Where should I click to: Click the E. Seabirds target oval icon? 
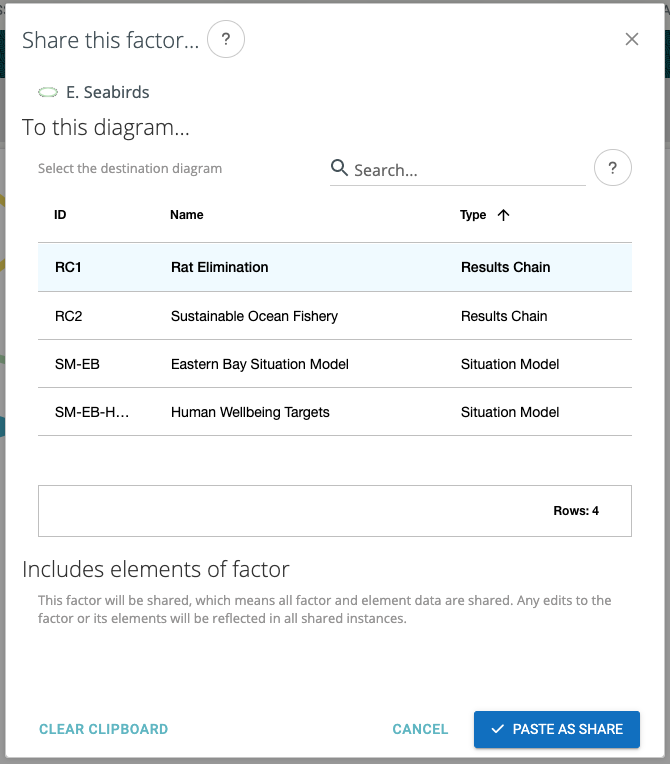(48, 93)
